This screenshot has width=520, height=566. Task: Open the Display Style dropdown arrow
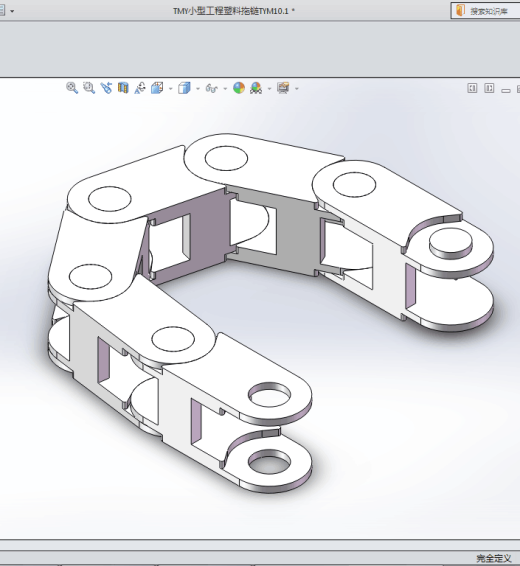pos(198,88)
